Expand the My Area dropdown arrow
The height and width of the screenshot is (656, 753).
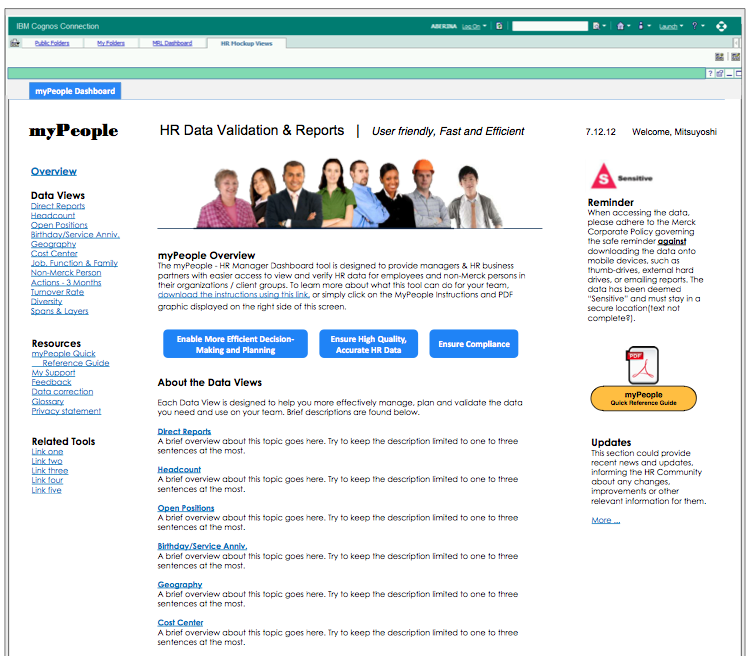649,26
